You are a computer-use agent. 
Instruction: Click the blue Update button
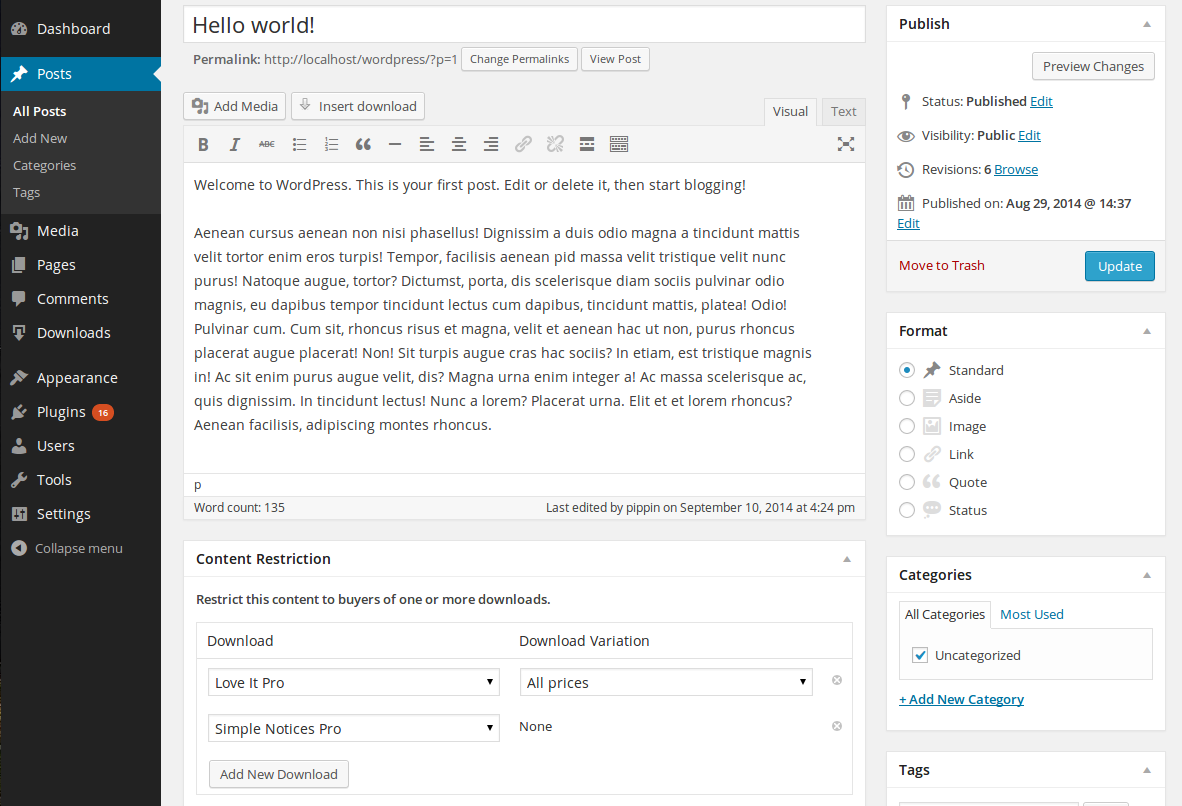(x=1119, y=266)
